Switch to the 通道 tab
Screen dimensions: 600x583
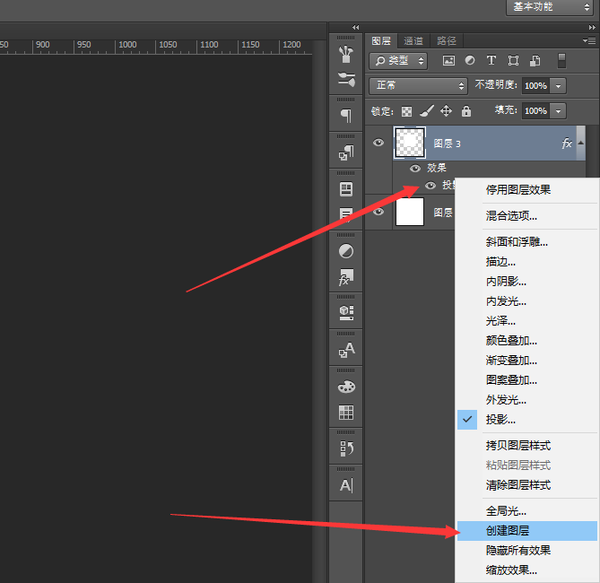point(413,41)
